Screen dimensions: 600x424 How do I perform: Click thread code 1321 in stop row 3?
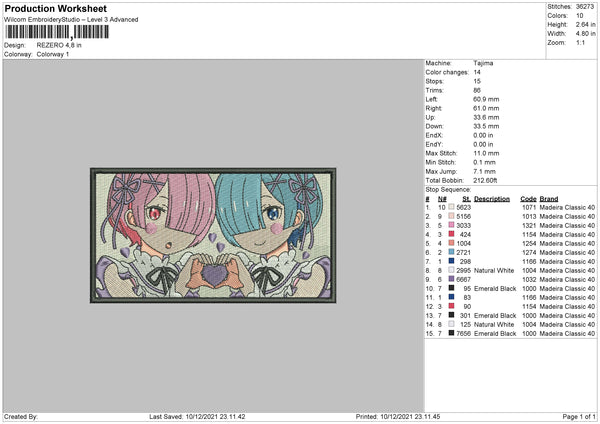(529, 225)
